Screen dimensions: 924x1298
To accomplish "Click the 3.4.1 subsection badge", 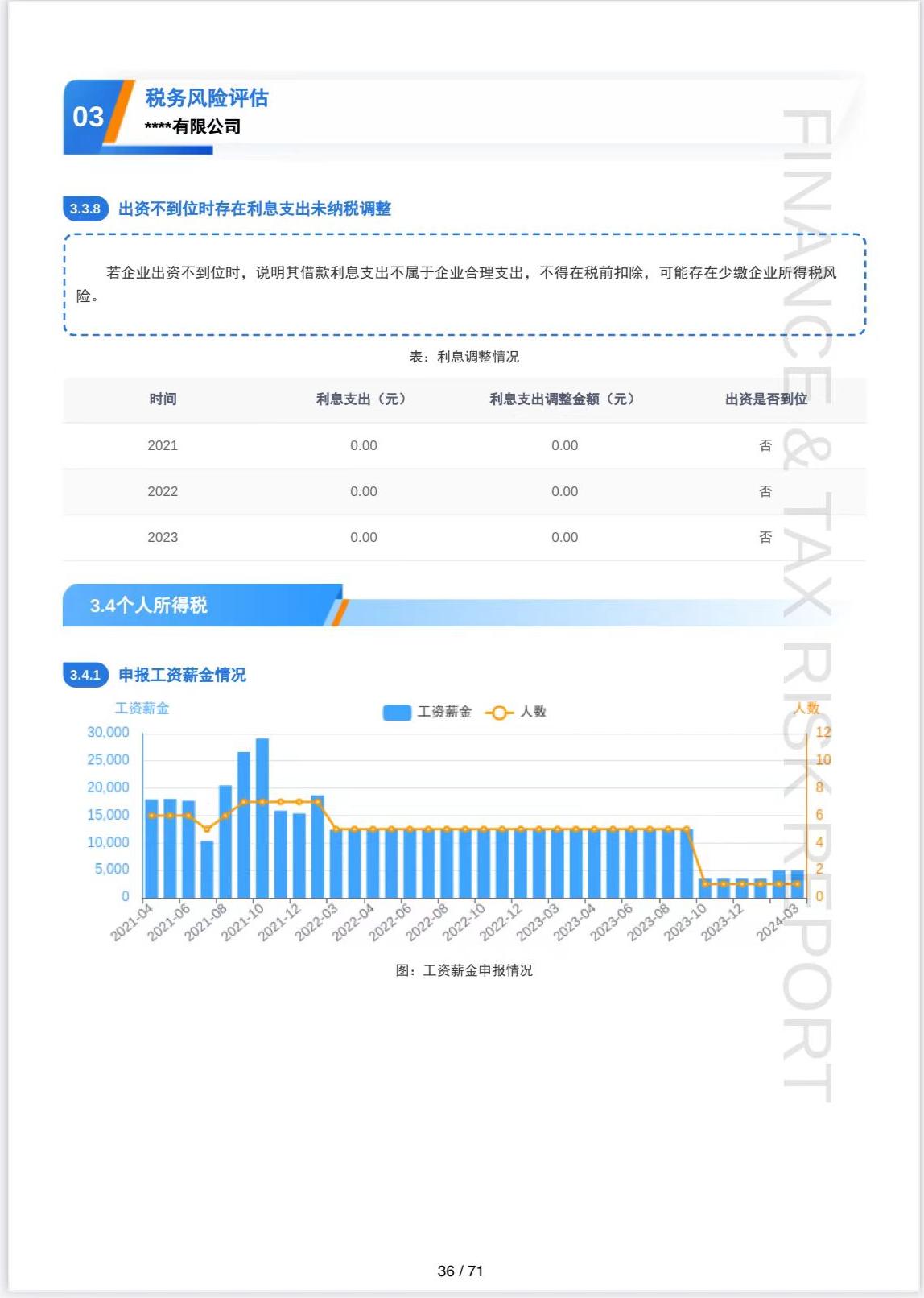I will pyautogui.click(x=85, y=675).
